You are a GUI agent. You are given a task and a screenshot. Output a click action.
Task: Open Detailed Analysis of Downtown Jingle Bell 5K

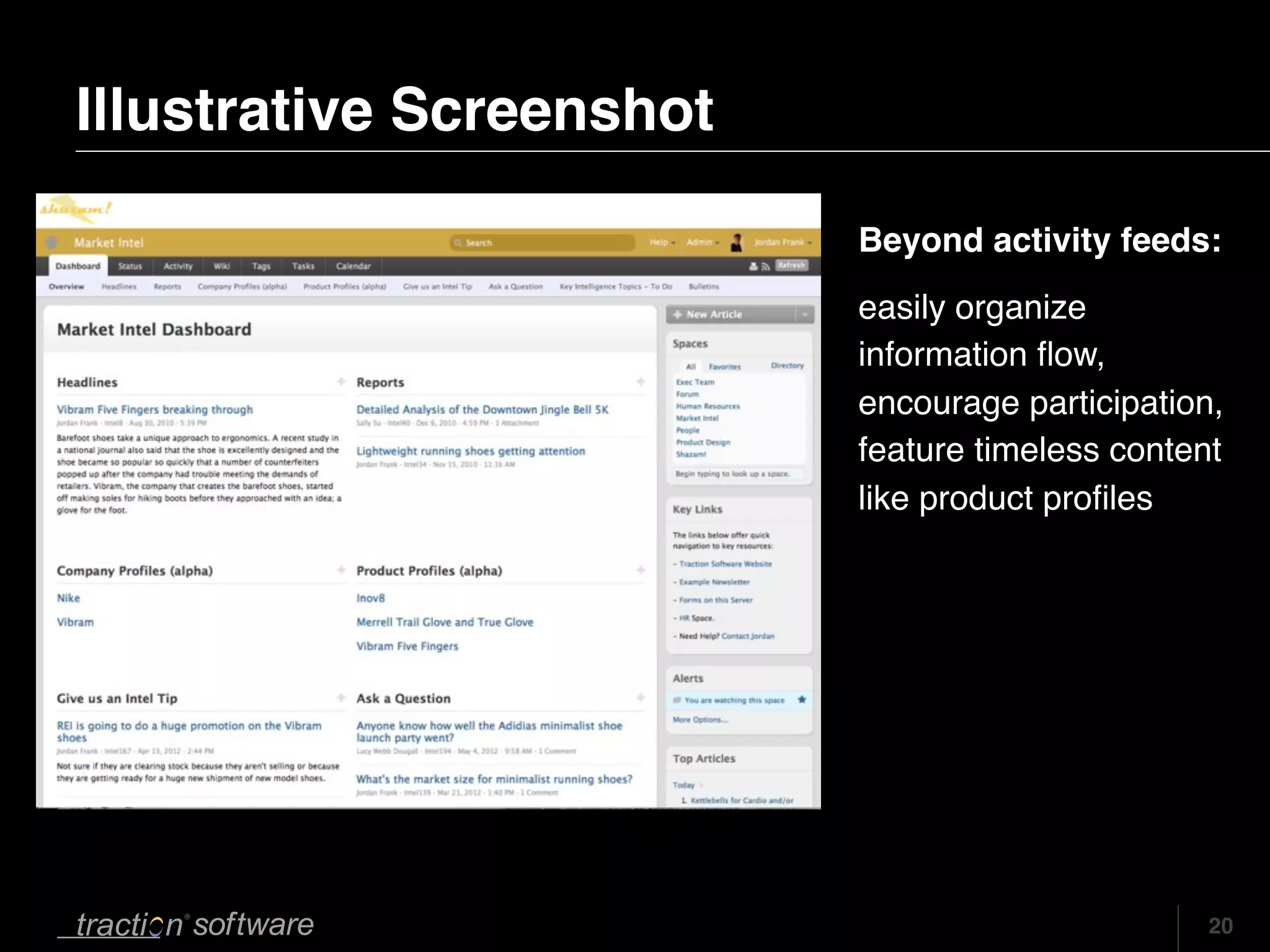[482, 410]
